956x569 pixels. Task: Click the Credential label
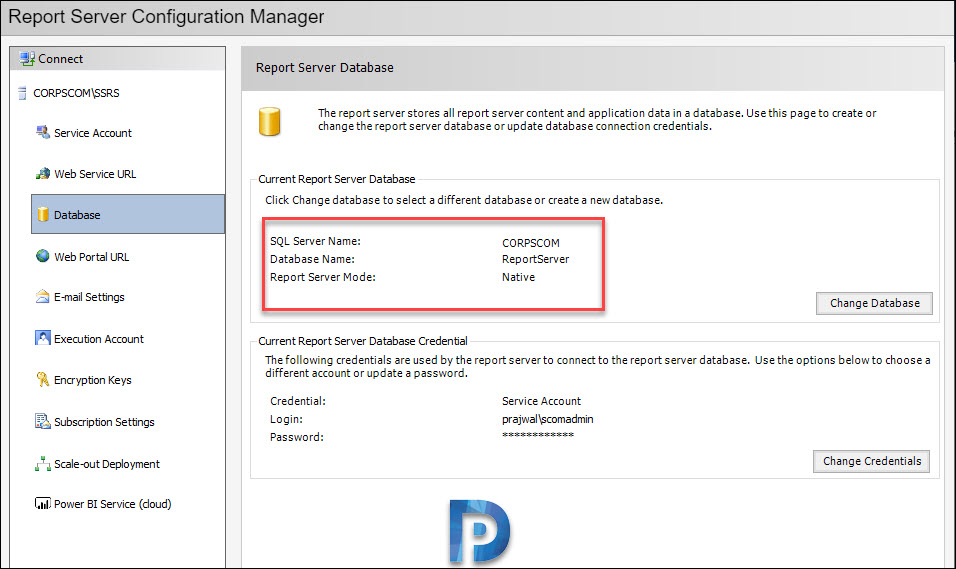tap(298, 401)
